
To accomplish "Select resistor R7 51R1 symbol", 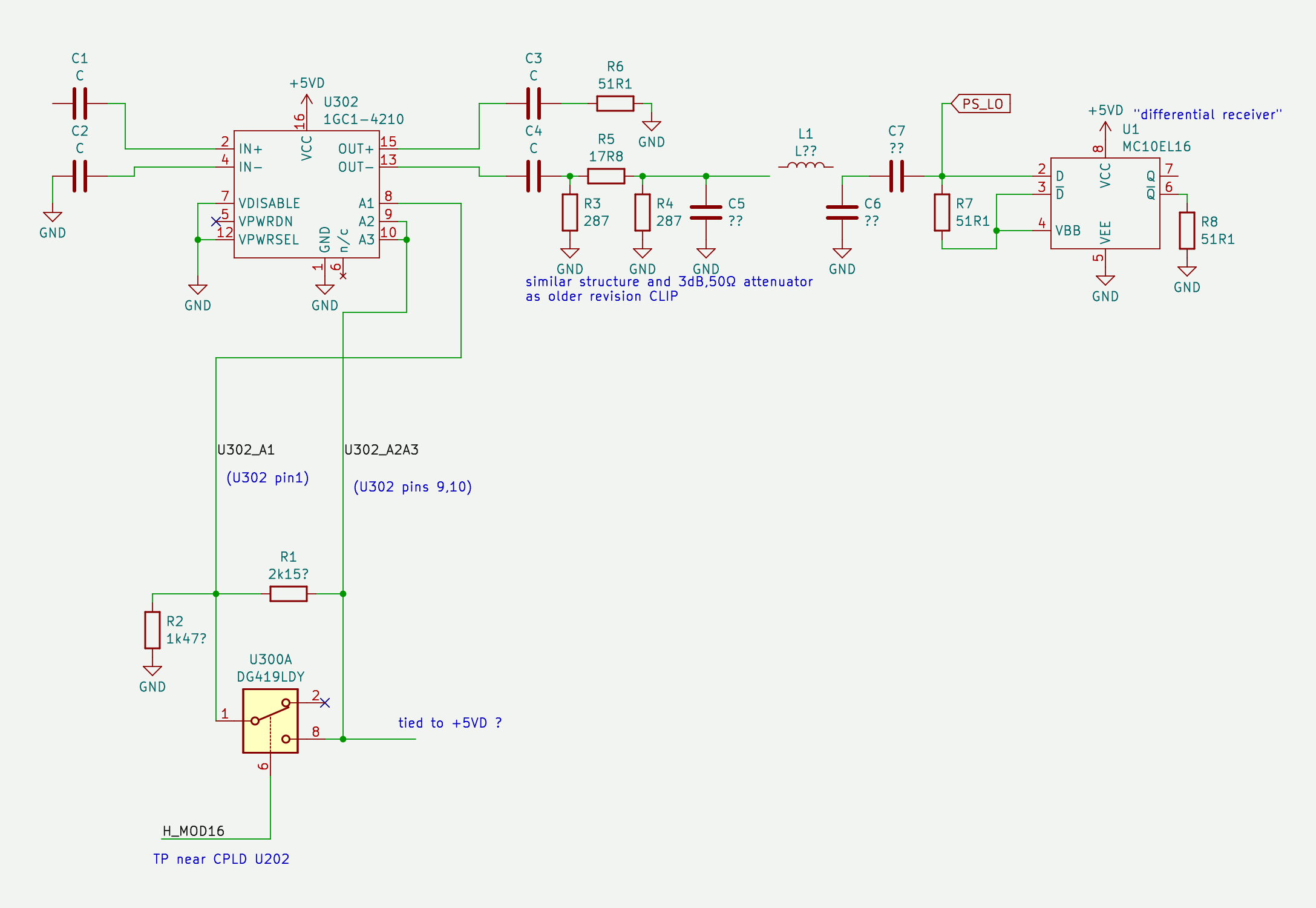I will [942, 212].
